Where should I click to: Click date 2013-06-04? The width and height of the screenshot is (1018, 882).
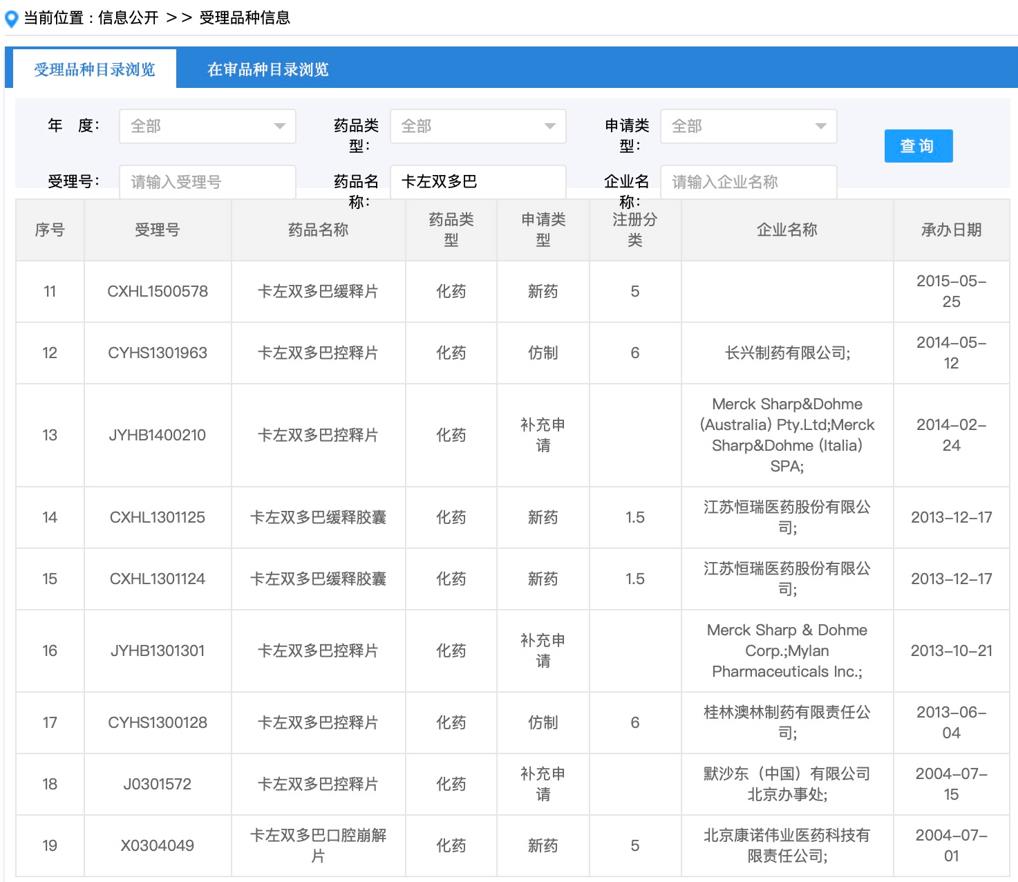point(951,723)
